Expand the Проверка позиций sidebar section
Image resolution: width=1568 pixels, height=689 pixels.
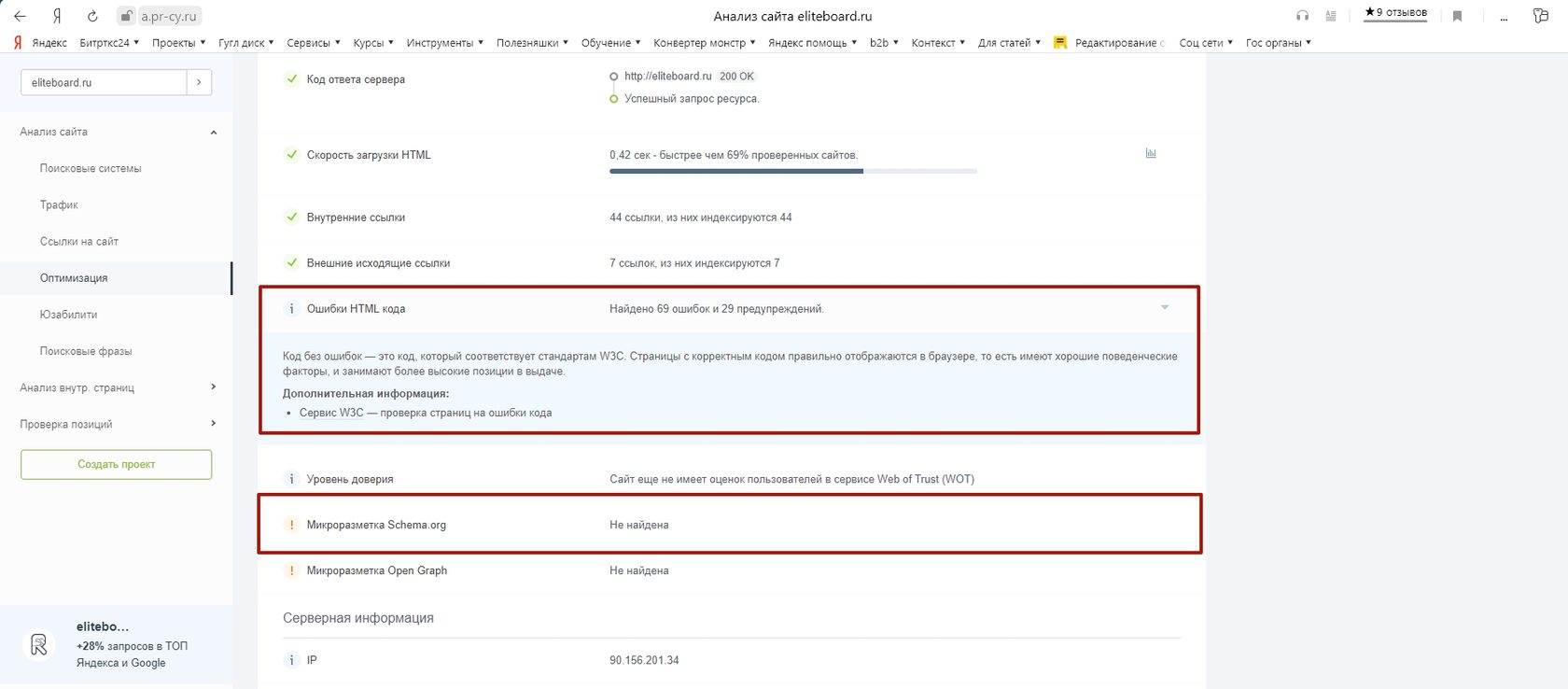214,424
